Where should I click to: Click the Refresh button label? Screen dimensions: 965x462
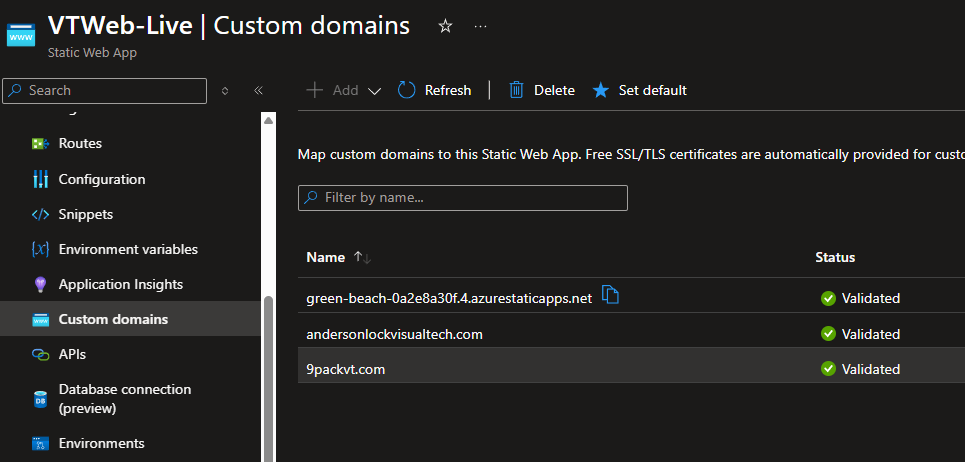point(448,90)
